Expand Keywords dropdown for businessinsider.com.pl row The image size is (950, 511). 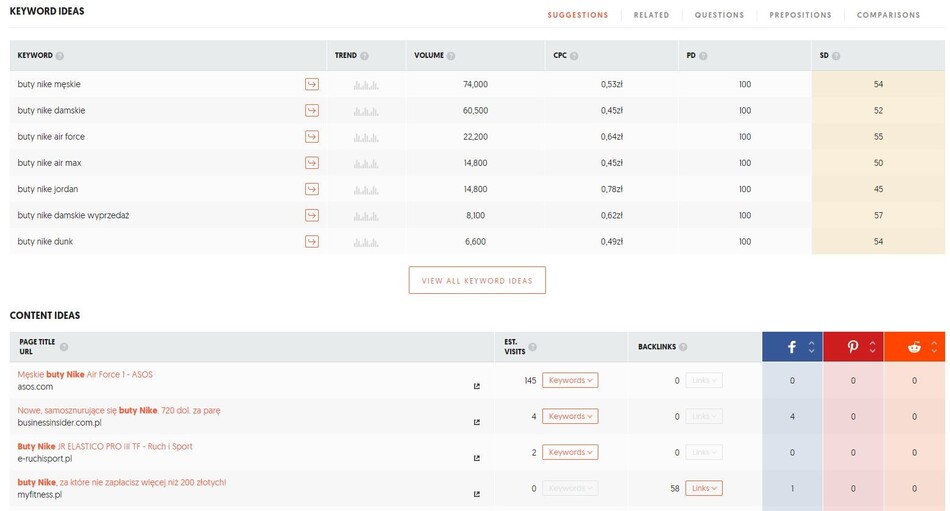point(570,416)
